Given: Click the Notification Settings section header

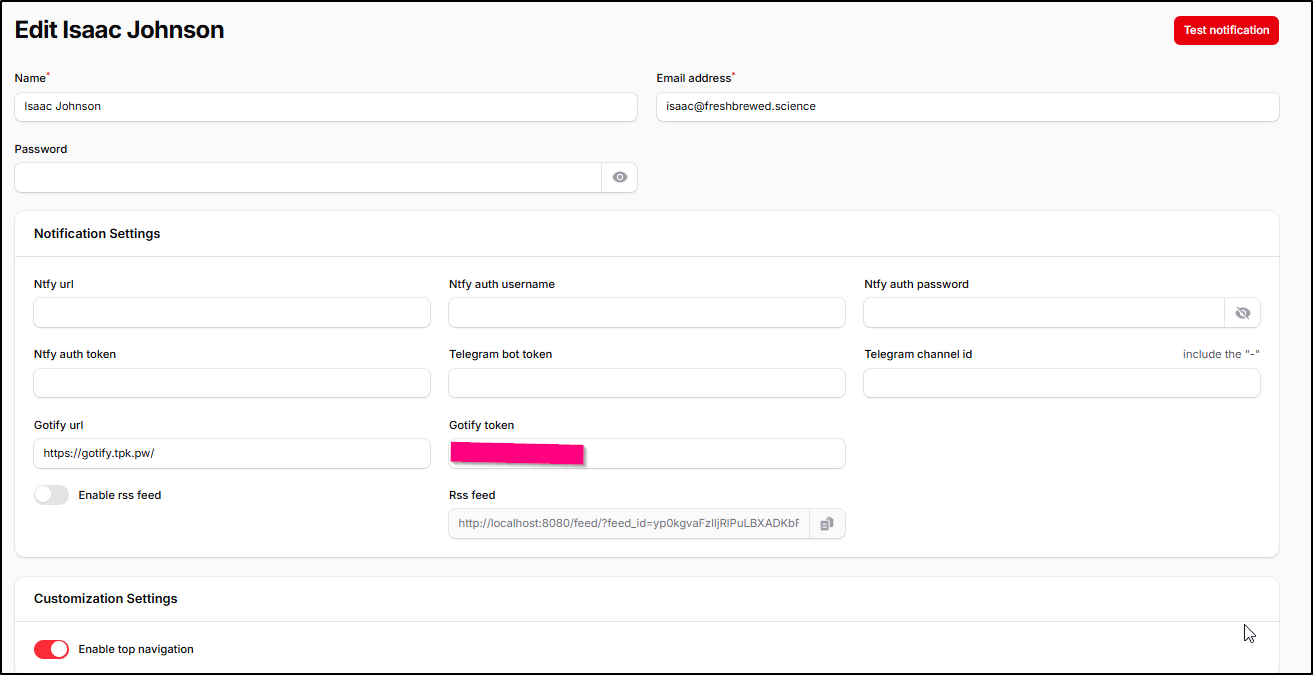Looking at the screenshot, I should click(x=97, y=234).
